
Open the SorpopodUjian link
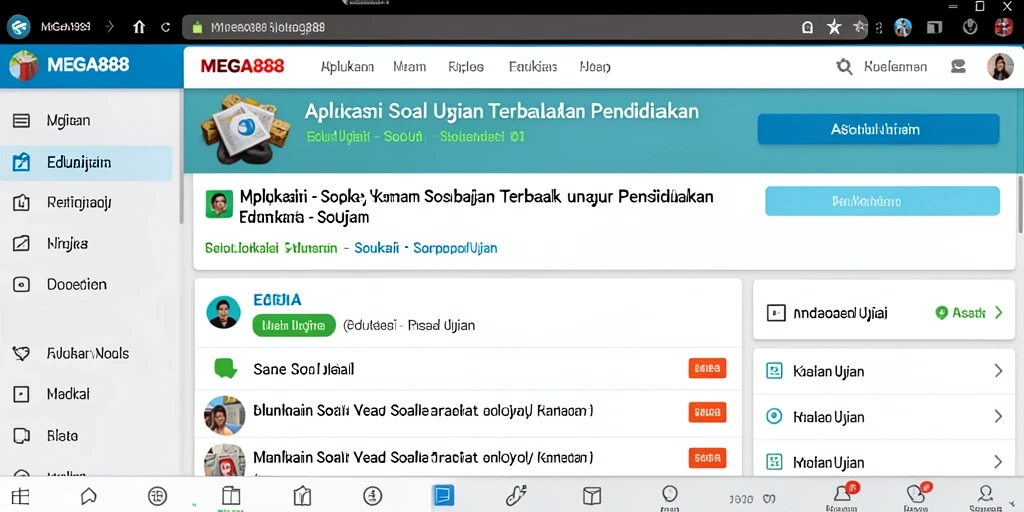455,248
